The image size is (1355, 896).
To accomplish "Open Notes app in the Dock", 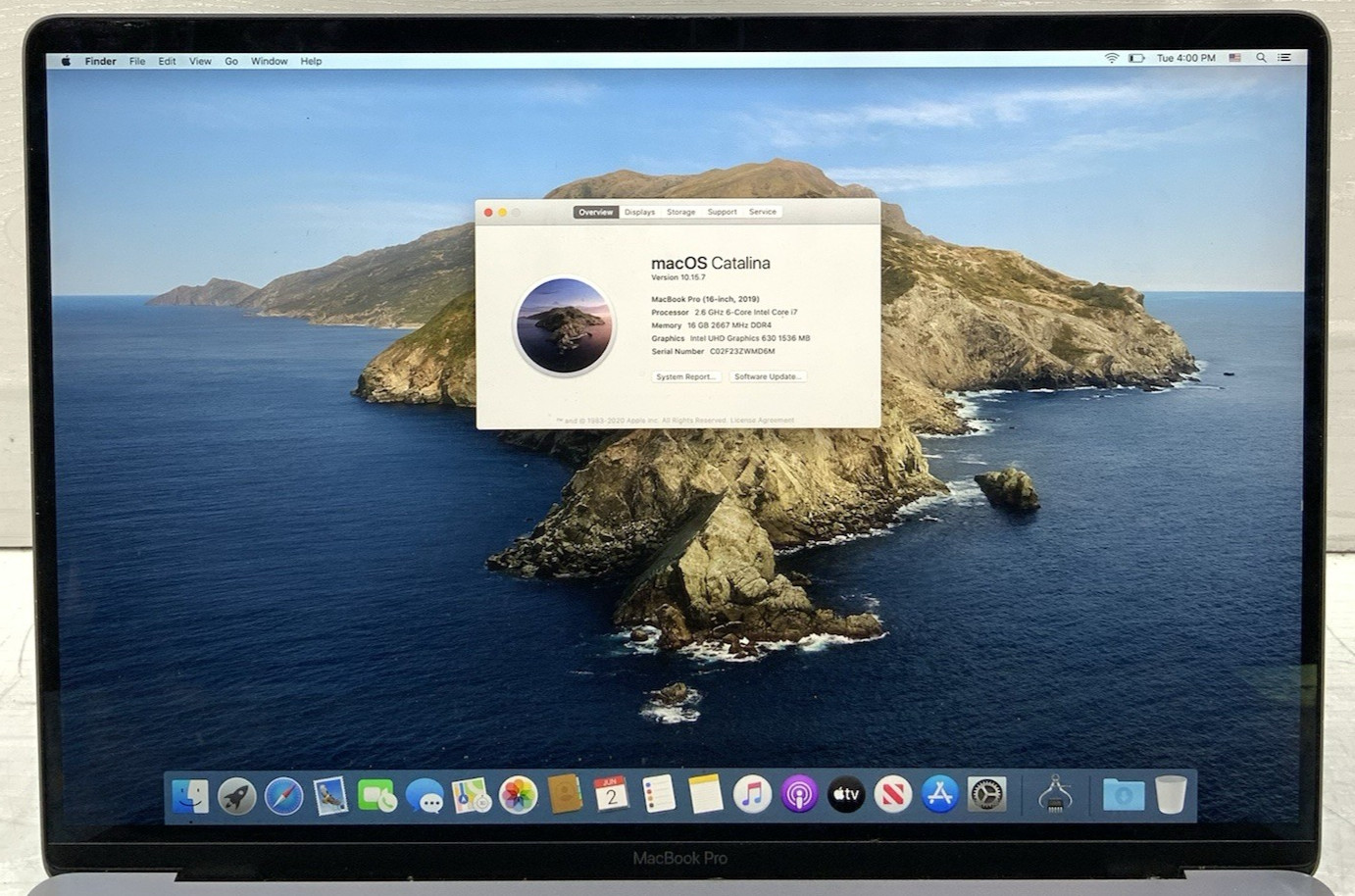I will click(706, 795).
